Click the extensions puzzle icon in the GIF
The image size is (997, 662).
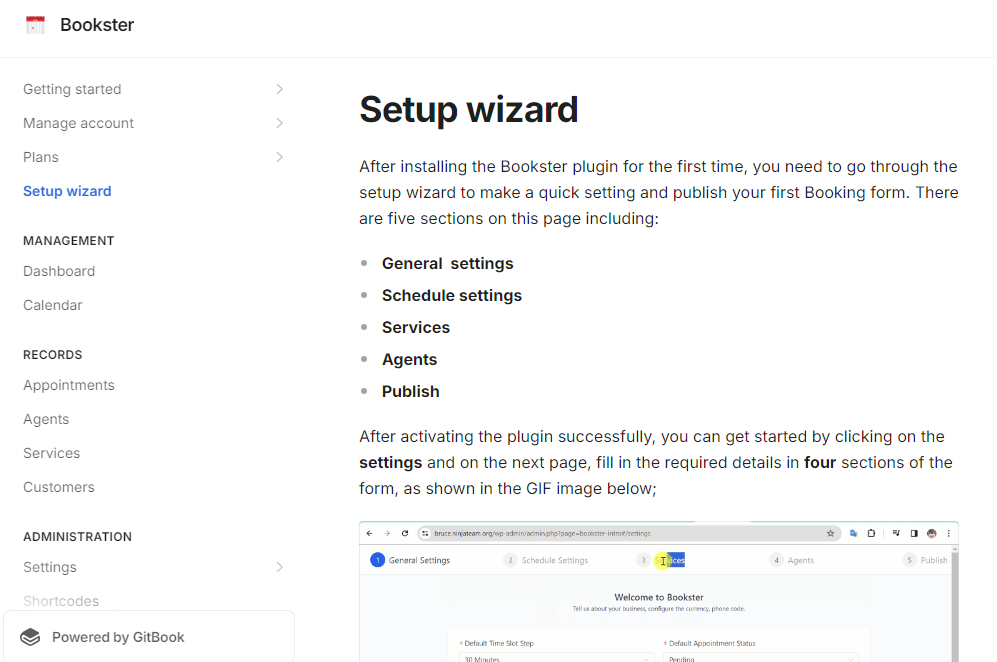coord(871,534)
